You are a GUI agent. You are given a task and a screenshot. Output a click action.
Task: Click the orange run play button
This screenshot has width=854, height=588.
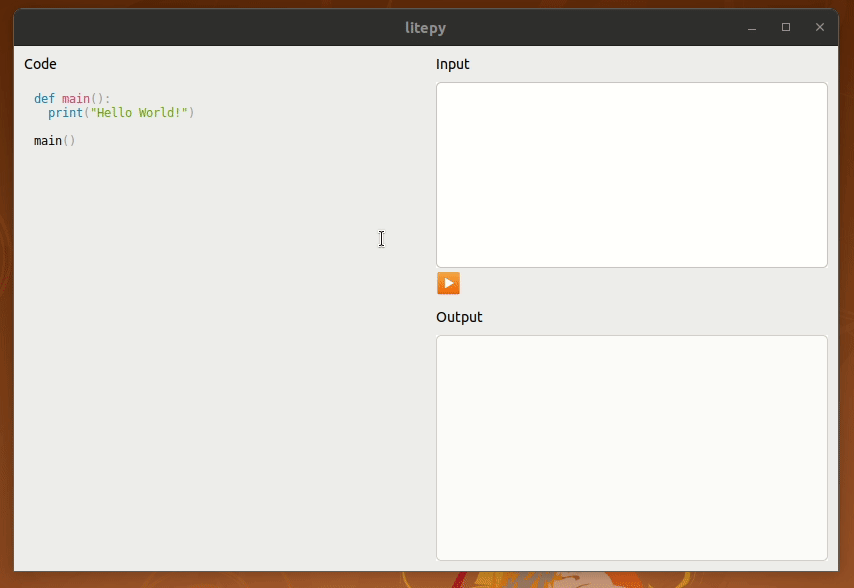point(448,283)
